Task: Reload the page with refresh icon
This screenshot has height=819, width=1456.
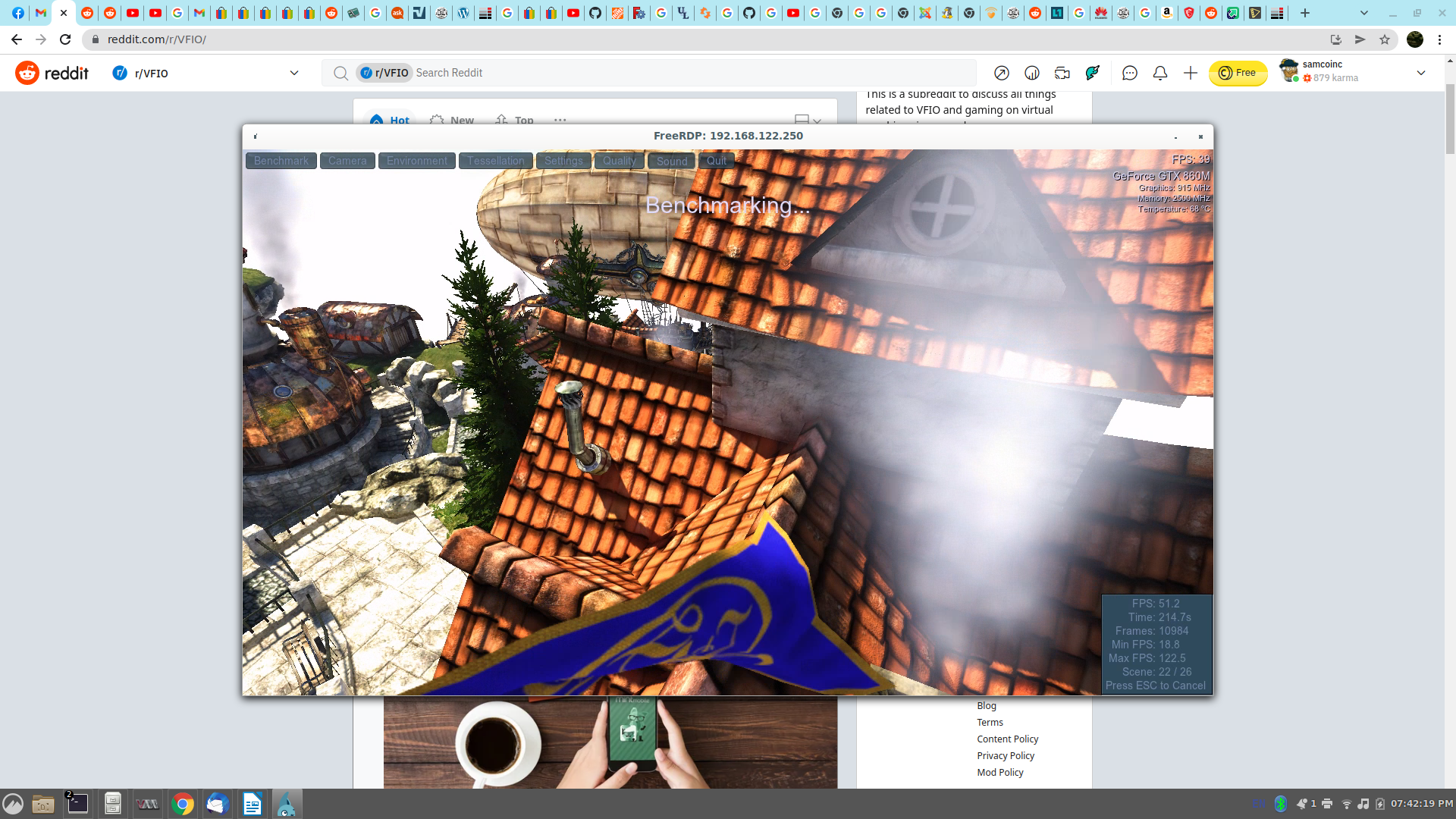Action: coord(65,39)
